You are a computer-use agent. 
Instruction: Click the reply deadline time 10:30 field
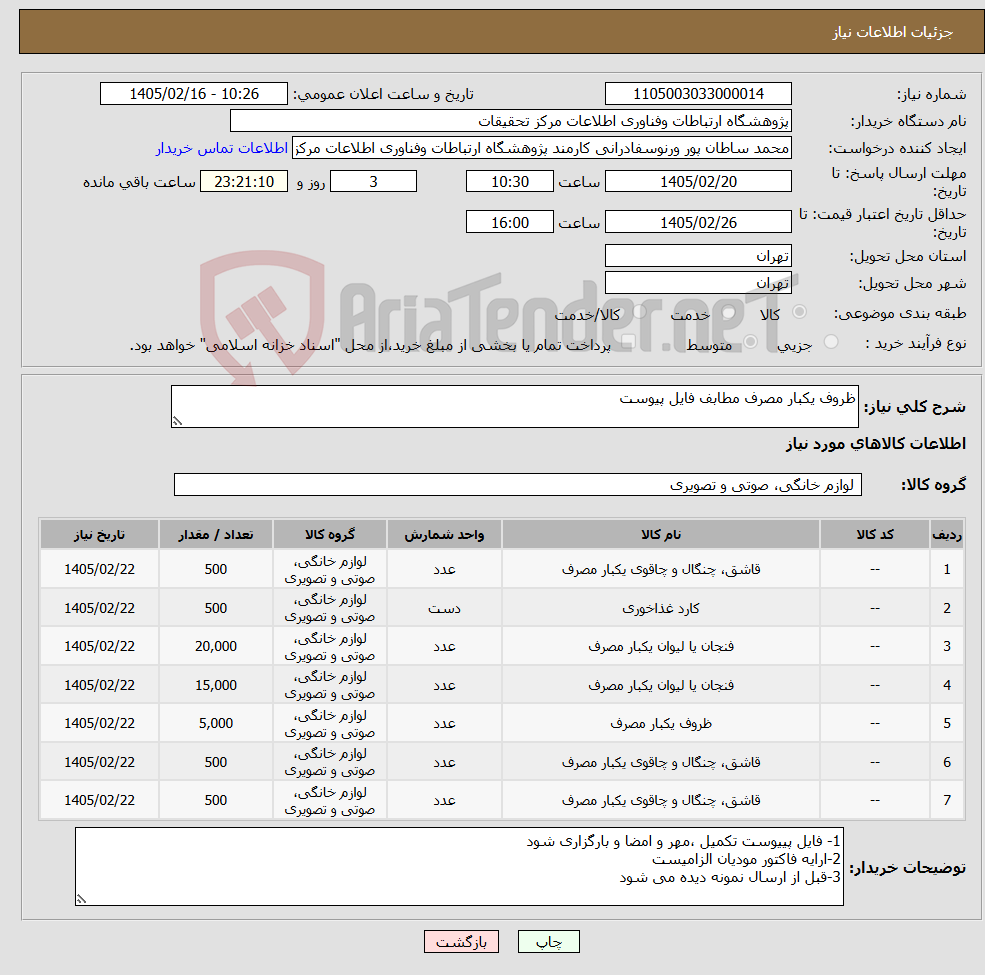tap(509, 182)
